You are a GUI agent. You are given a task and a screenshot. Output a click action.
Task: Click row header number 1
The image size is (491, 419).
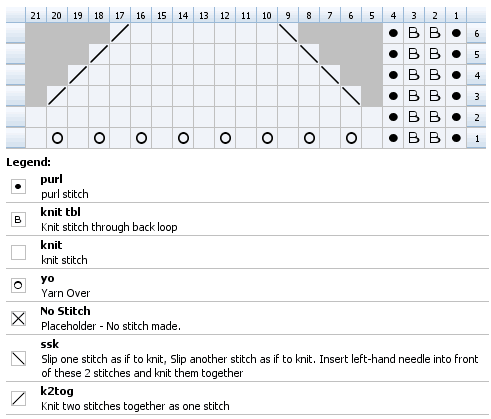(x=476, y=138)
